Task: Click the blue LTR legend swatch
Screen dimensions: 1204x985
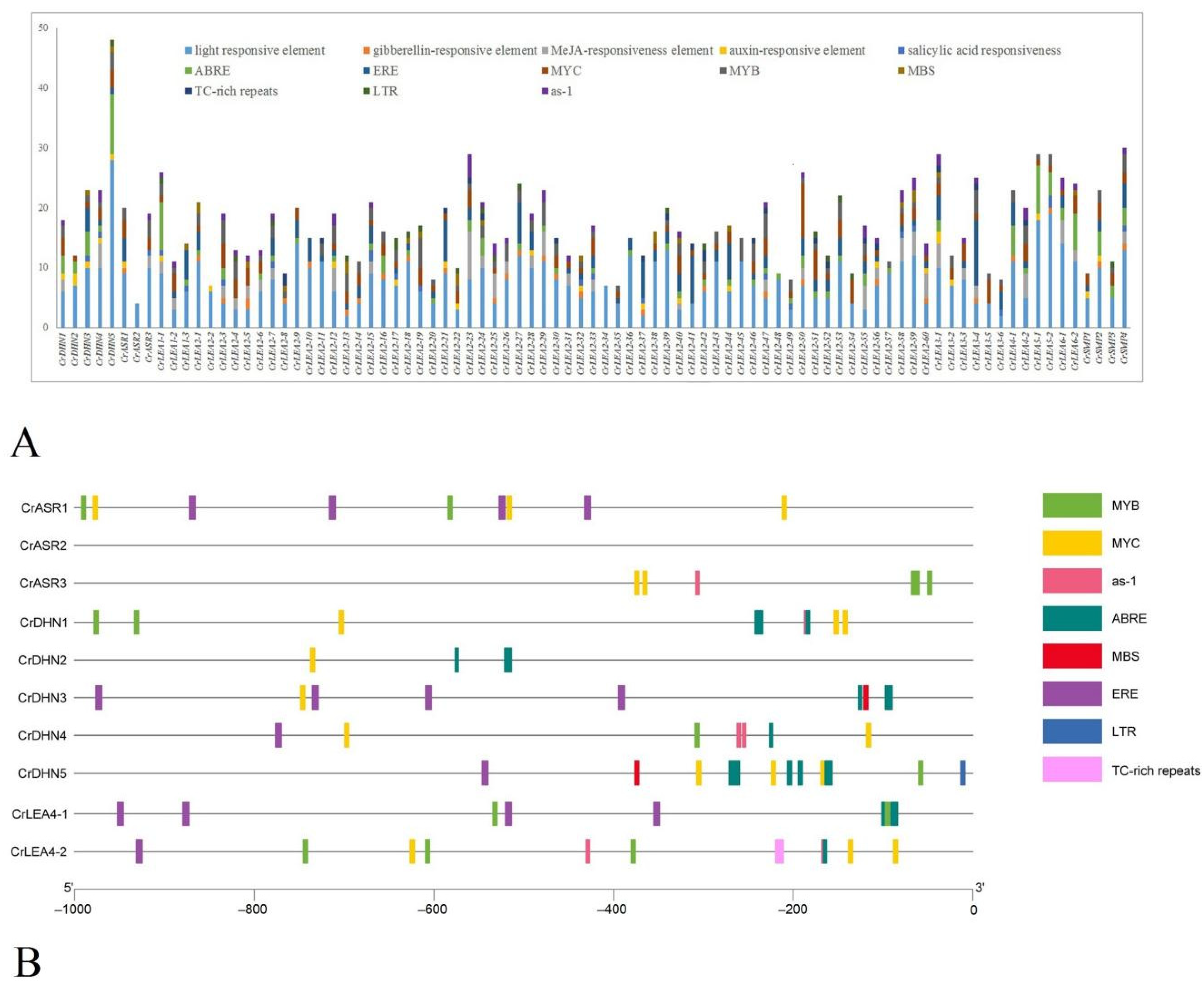Action: [1072, 732]
